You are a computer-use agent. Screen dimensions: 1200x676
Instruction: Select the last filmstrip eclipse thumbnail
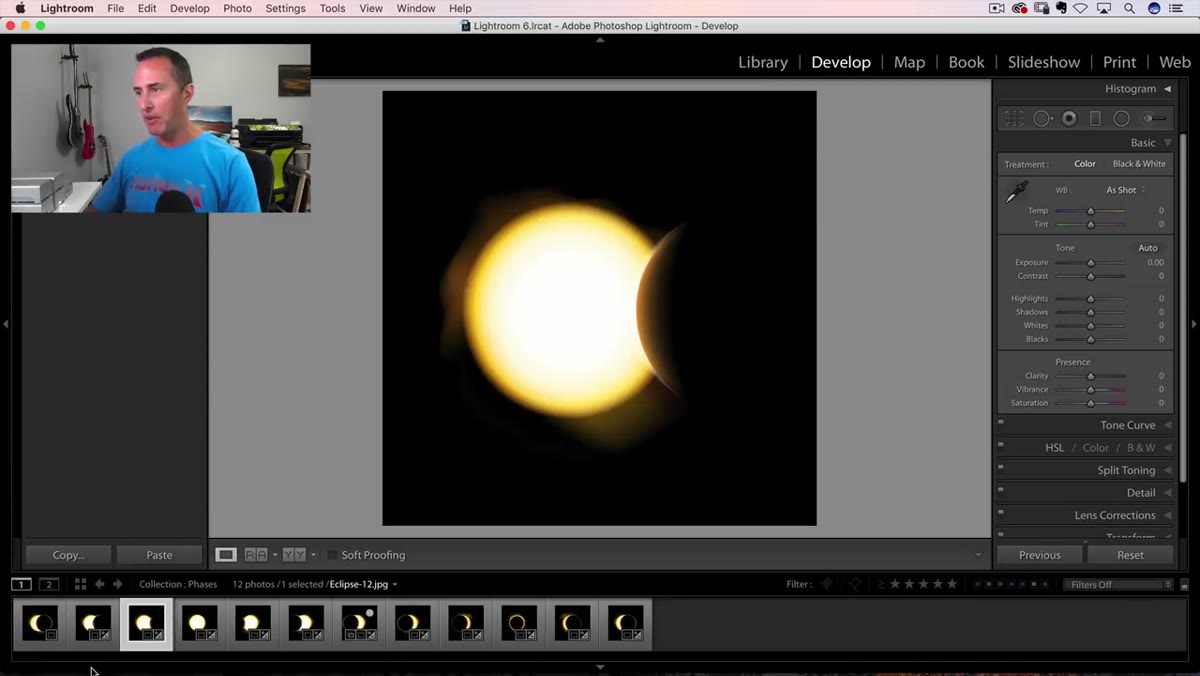click(626, 624)
